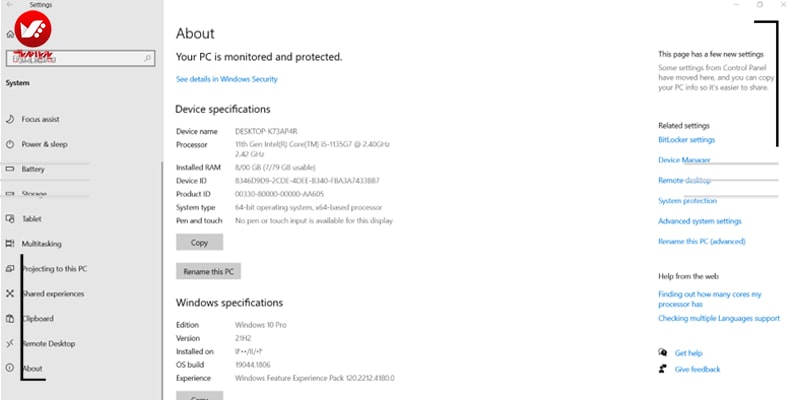Click the Windows specifications heading
This screenshot has height=400, width=800.
point(230,303)
